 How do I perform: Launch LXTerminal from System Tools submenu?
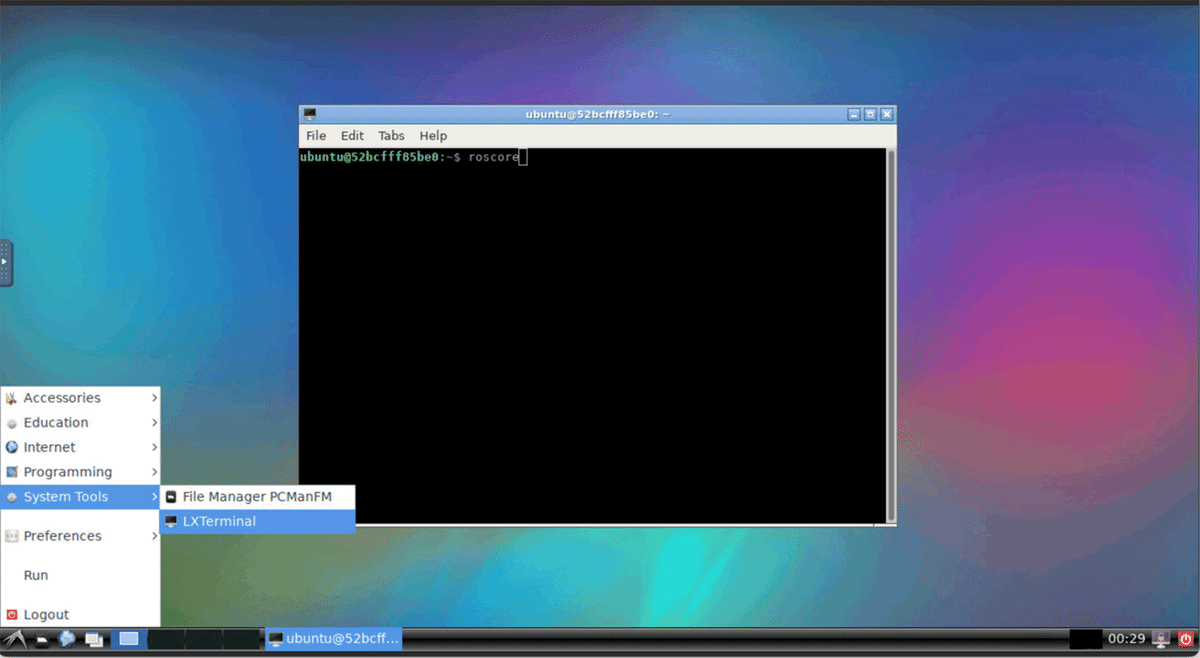pyautogui.click(x=257, y=522)
